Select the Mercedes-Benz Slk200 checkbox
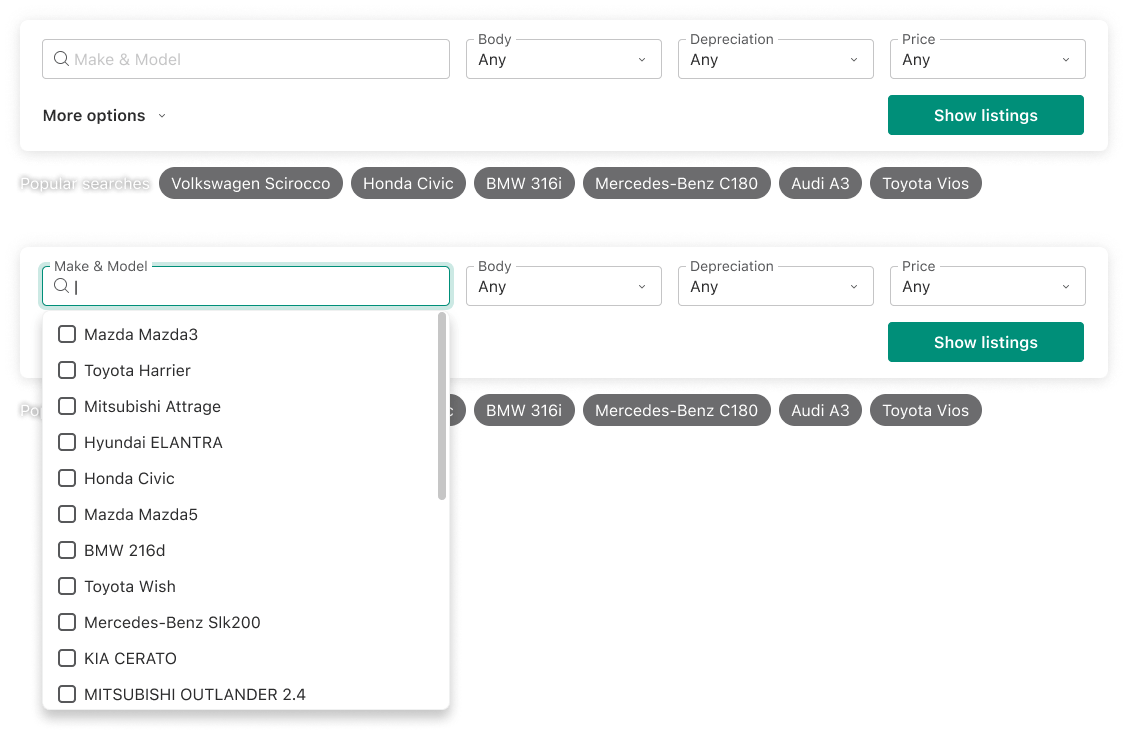 [x=67, y=622]
